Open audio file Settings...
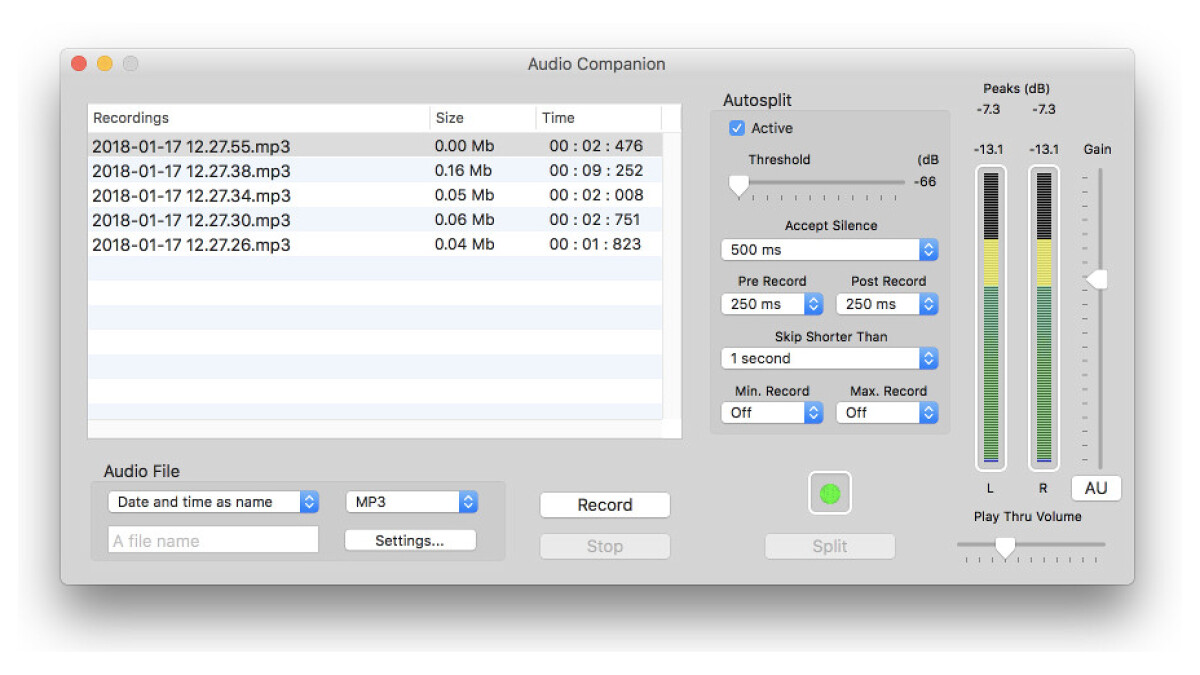The width and height of the screenshot is (1200, 675). pos(410,541)
